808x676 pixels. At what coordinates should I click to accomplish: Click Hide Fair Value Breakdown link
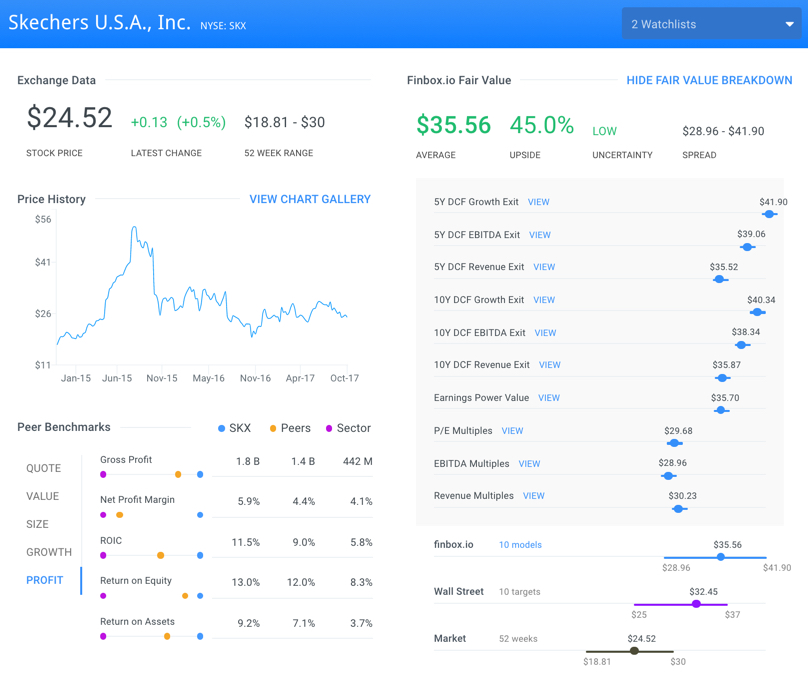point(709,80)
